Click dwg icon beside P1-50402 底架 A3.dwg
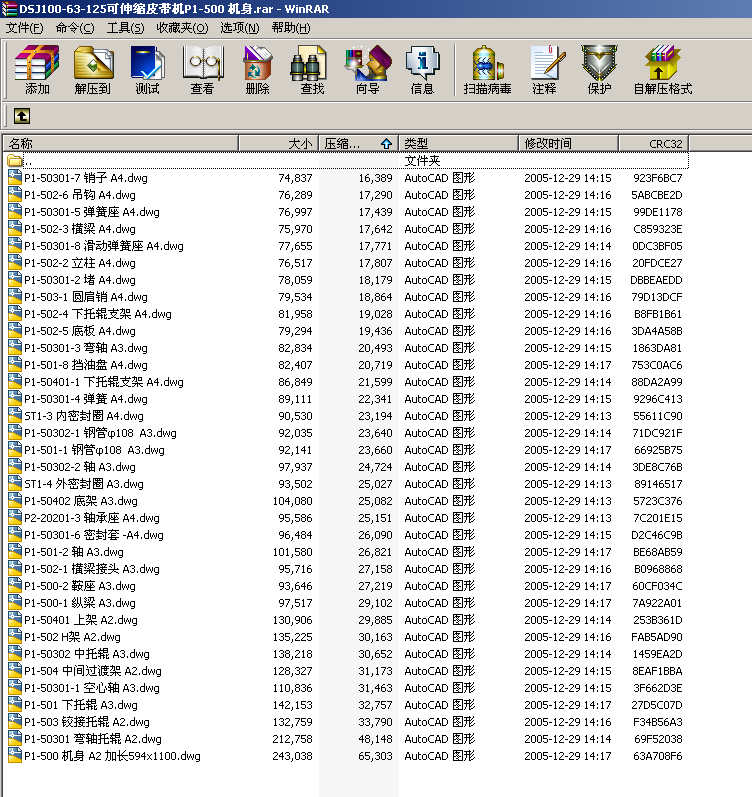Screen dimensions: 752x797 point(15,501)
